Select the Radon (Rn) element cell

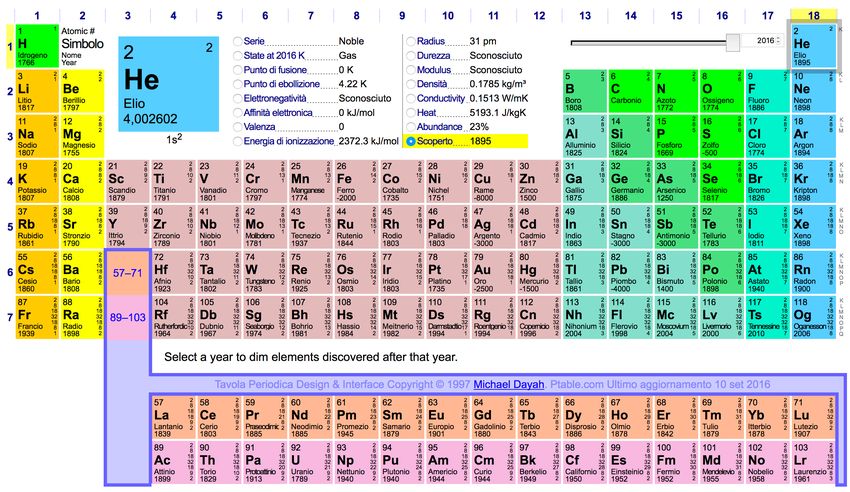pos(813,272)
